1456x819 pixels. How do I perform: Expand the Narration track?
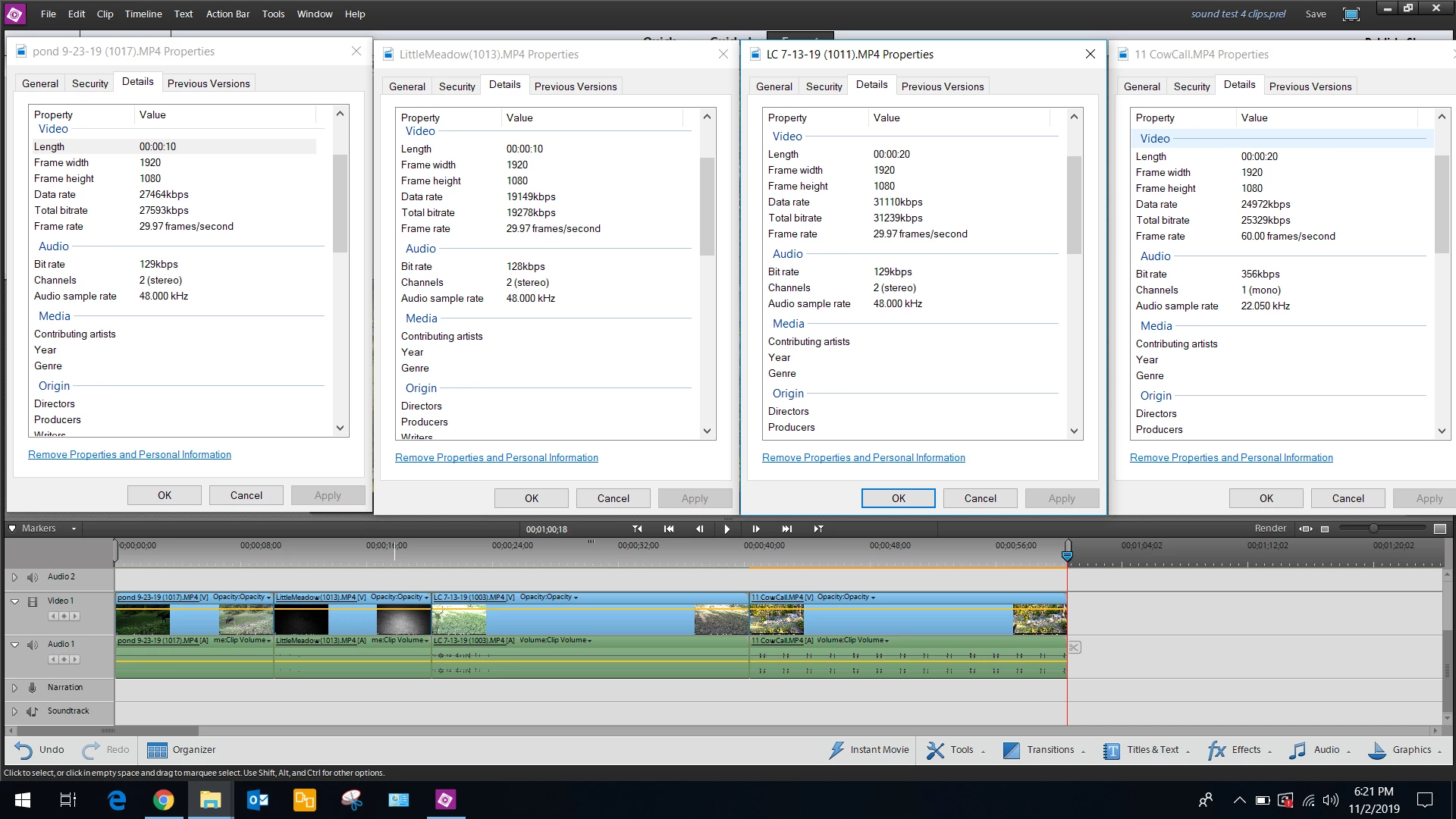point(14,688)
